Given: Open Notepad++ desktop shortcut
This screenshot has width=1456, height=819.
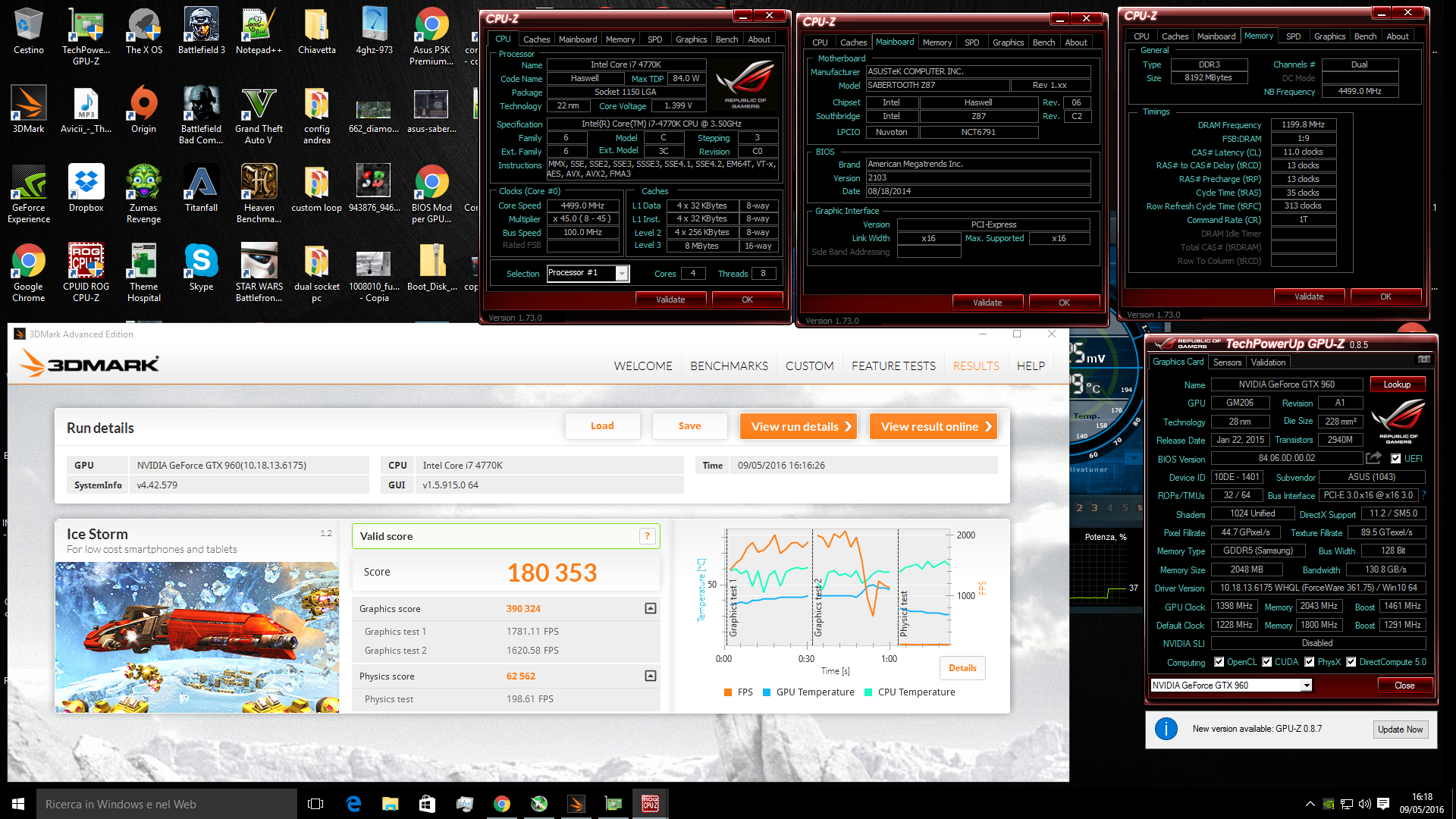Looking at the screenshot, I should (259, 31).
